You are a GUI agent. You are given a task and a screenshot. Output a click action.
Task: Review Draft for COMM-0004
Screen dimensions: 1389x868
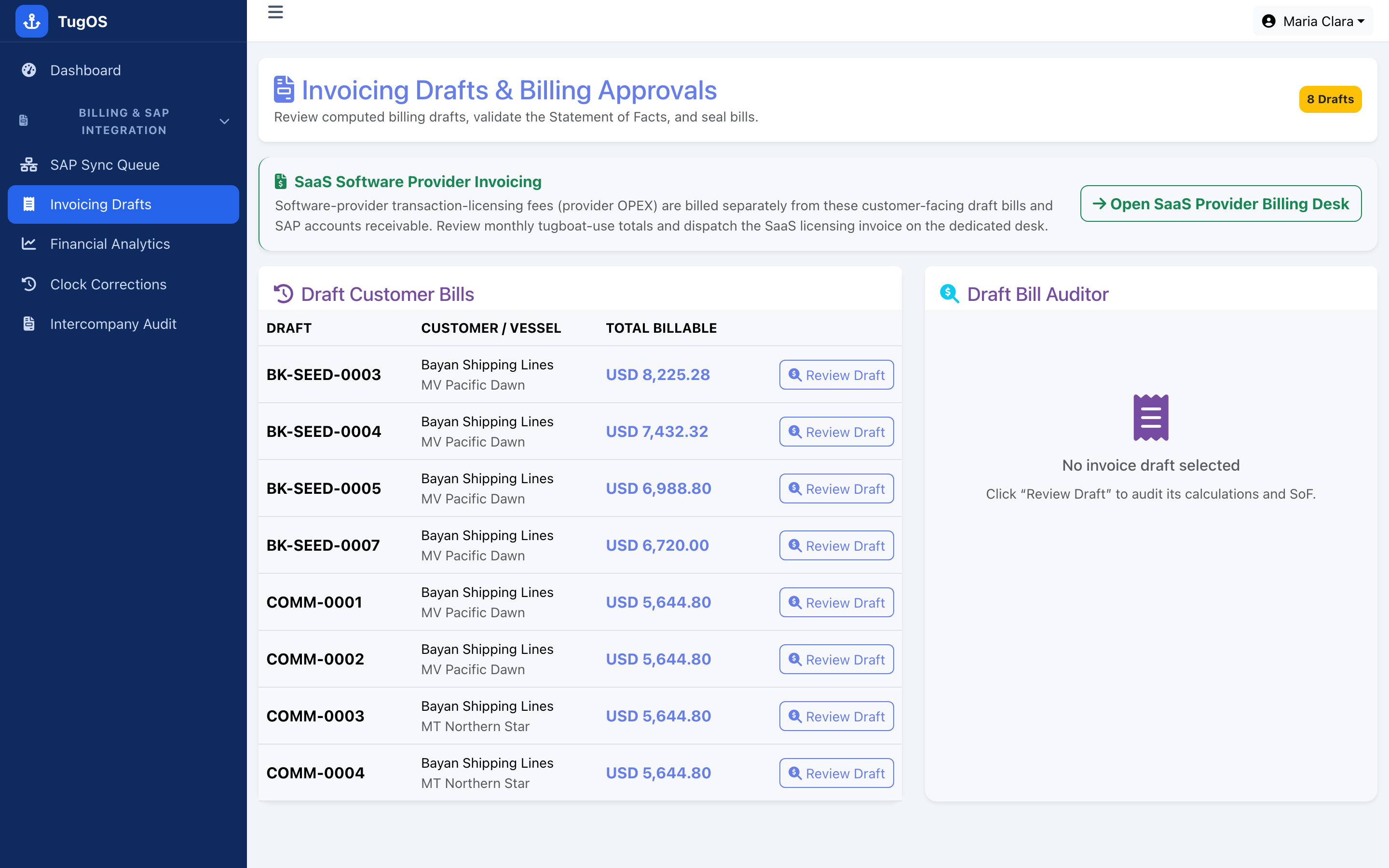(x=836, y=773)
